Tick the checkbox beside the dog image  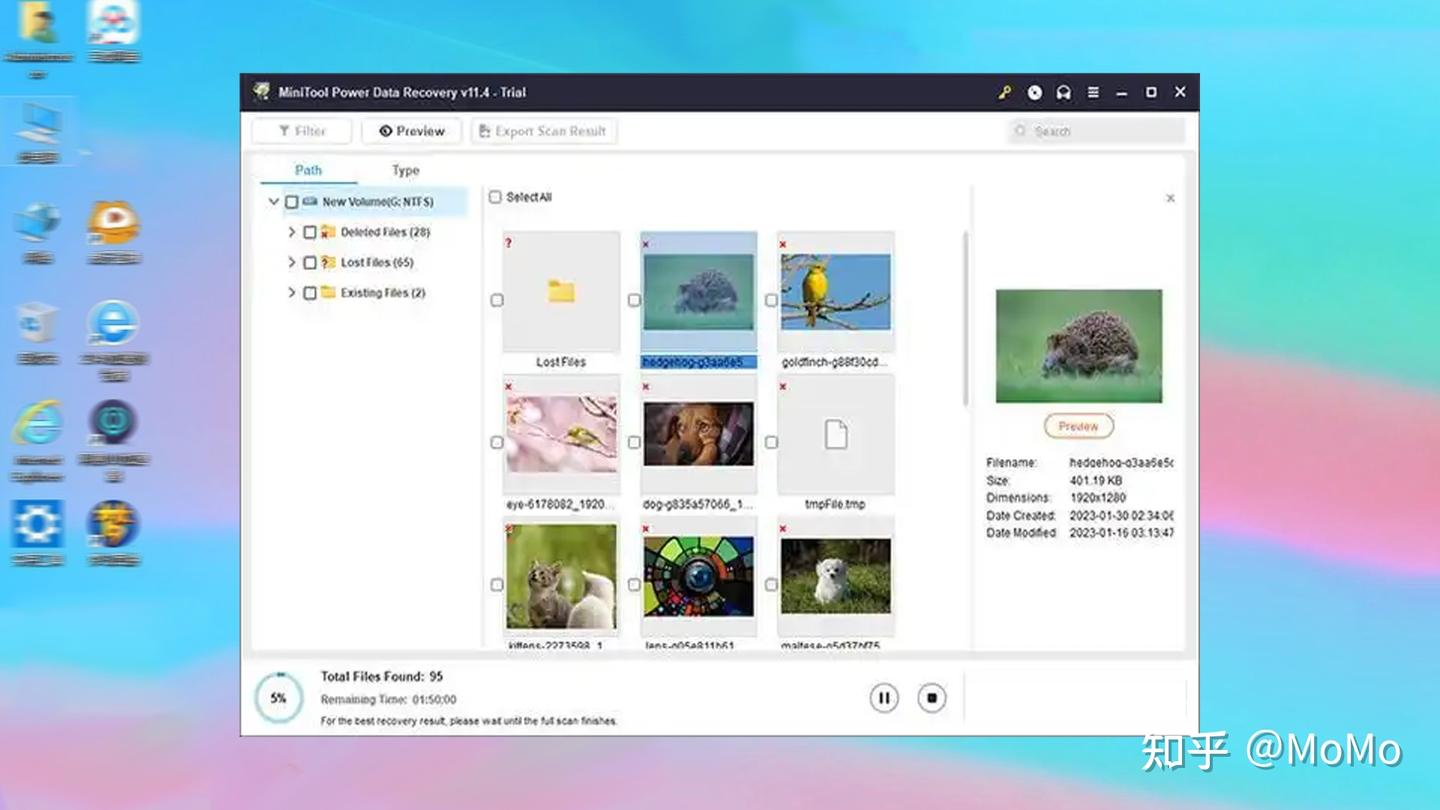click(x=634, y=442)
